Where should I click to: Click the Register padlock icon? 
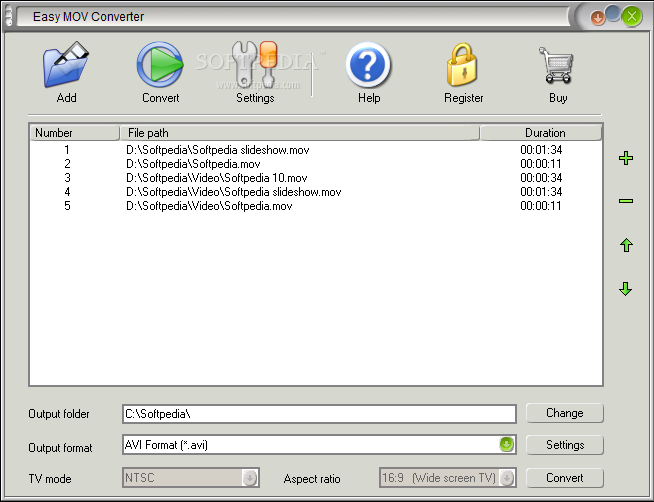(462, 65)
